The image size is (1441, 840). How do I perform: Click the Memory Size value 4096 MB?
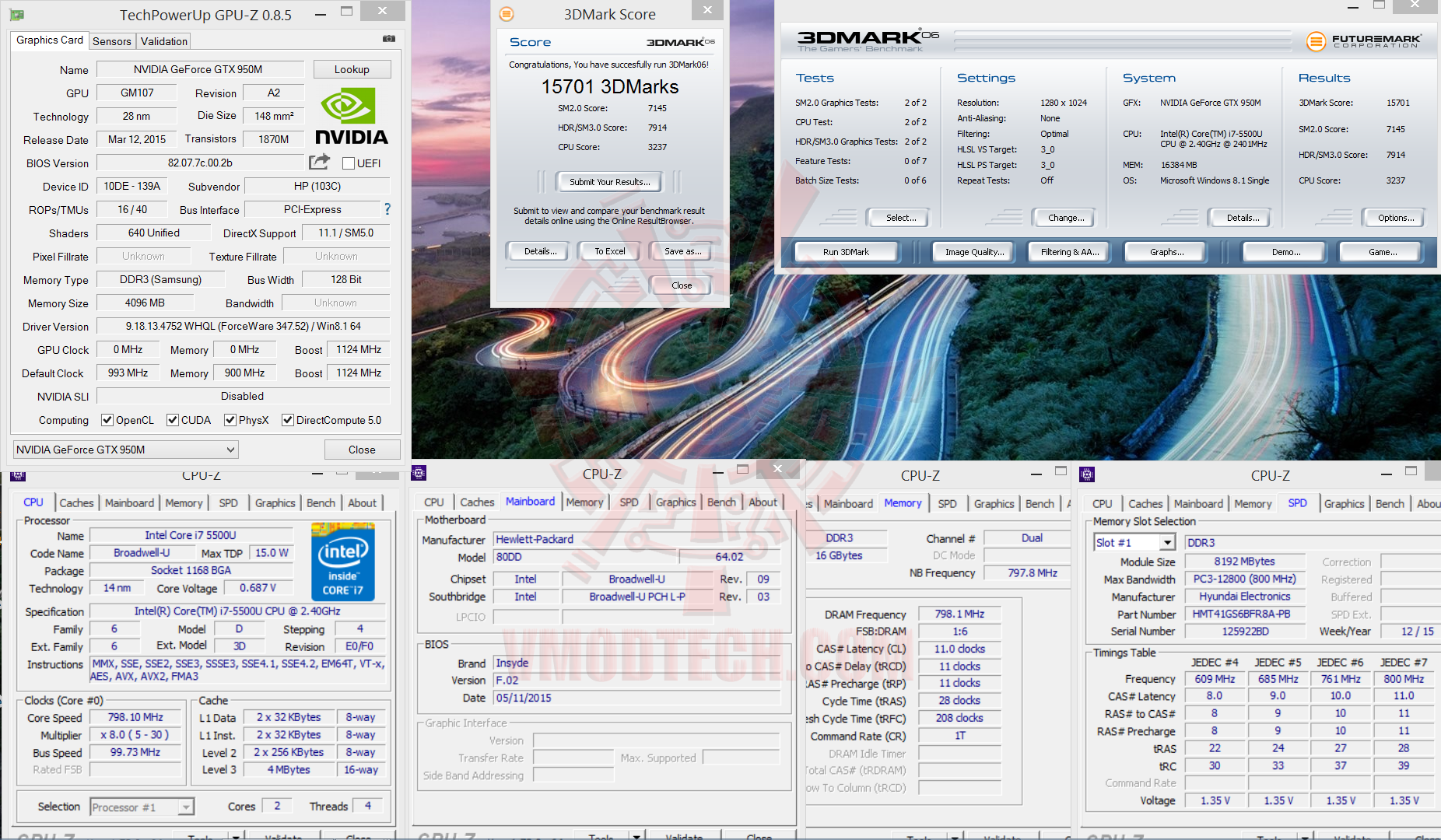146,303
